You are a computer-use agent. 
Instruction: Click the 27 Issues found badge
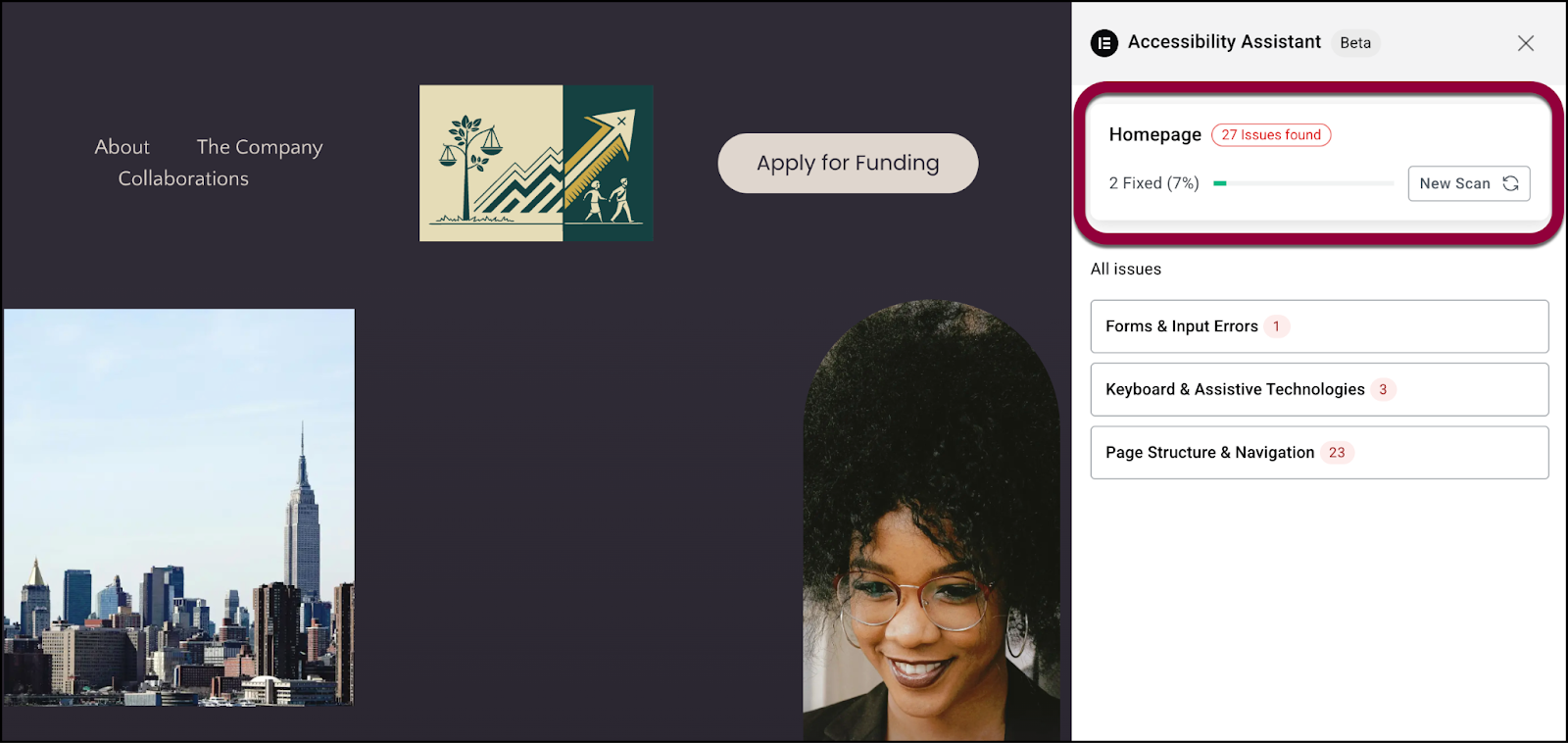1271,135
